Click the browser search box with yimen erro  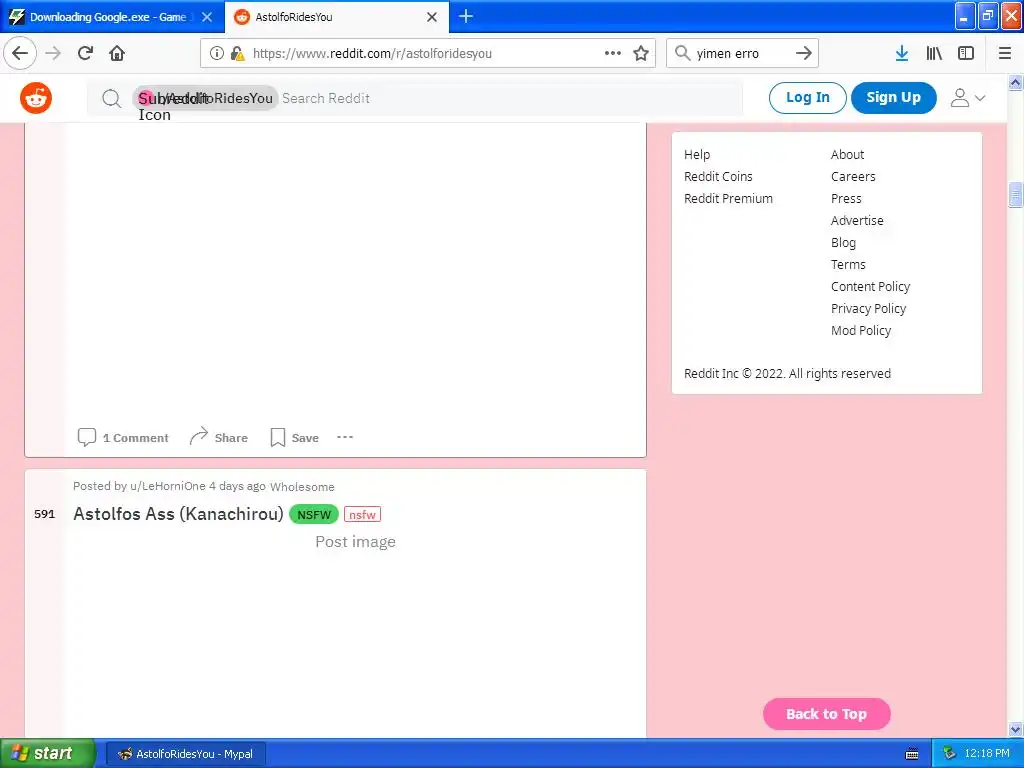pos(741,54)
